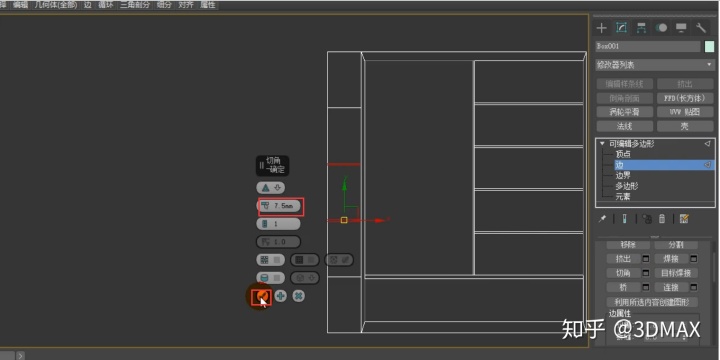Toggle the disabled smooth type caddy option

(x=304, y=260)
